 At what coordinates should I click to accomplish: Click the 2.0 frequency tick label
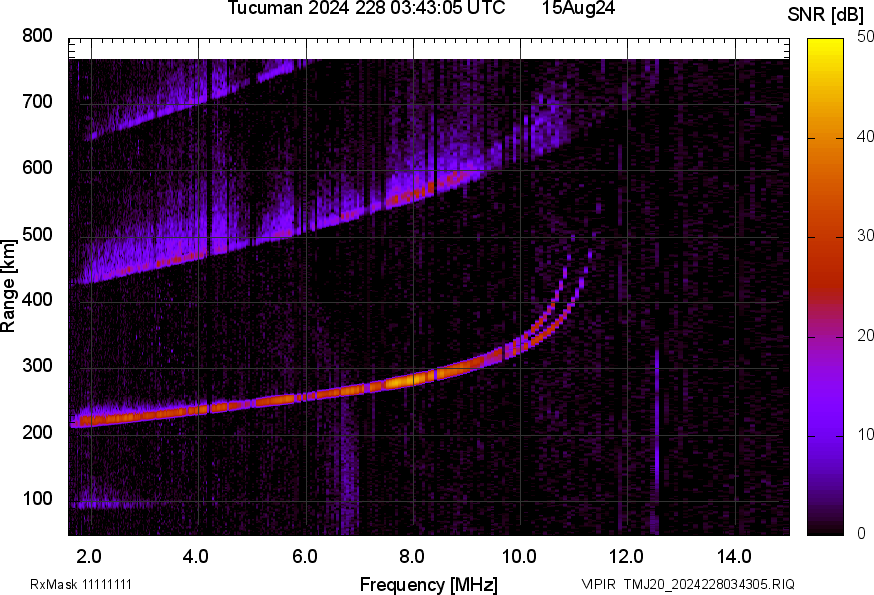(89, 556)
